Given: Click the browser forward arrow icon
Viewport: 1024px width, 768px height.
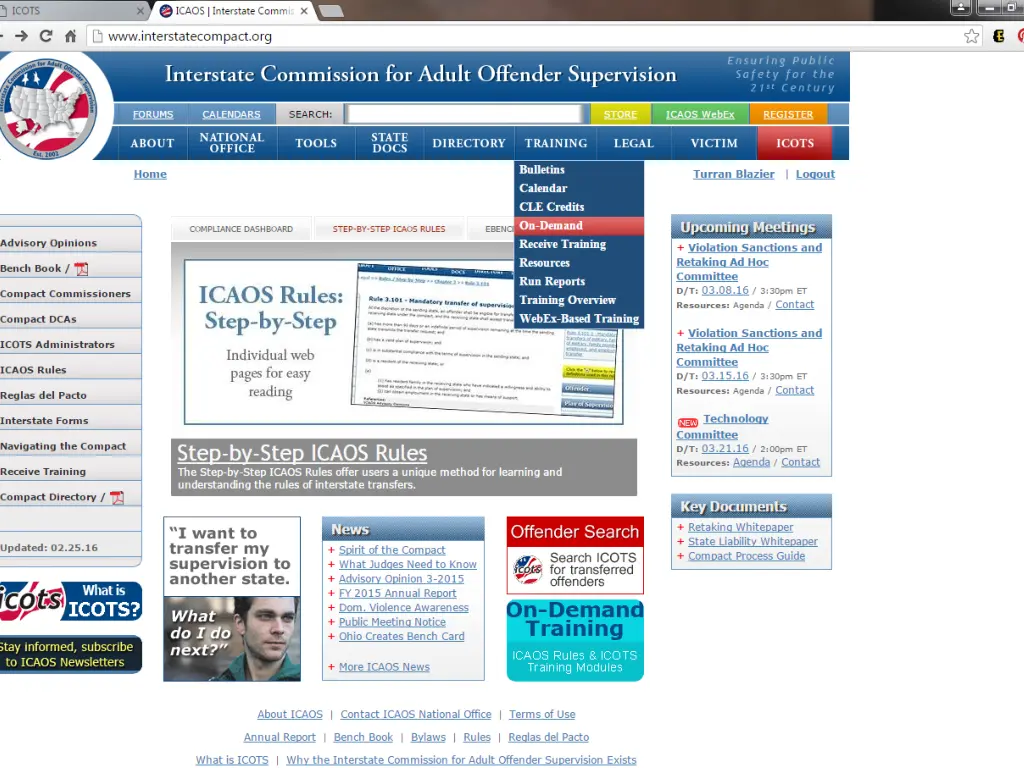Looking at the screenshot, I should (21, 36).
